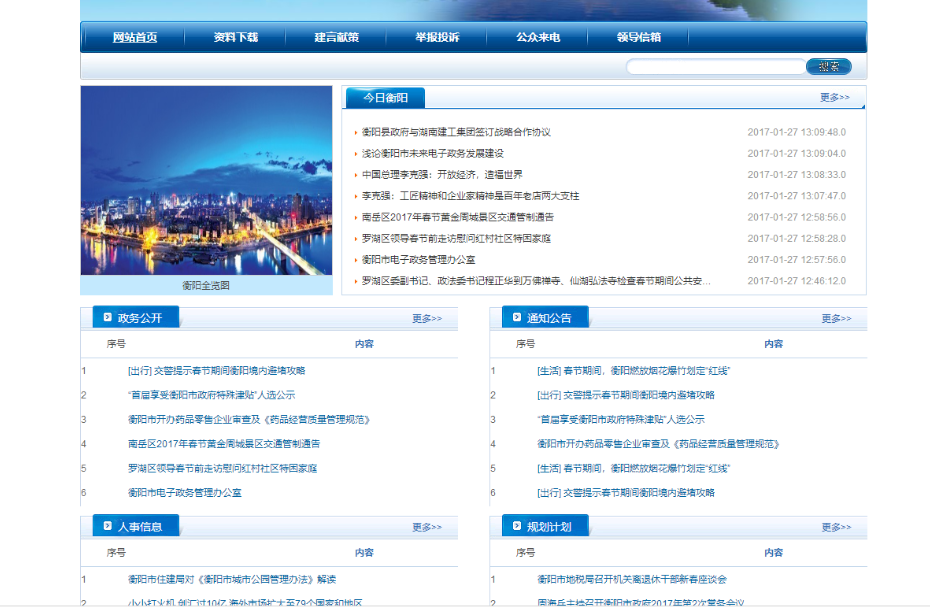Read 中国总理李克强：开放经济，造福世界 article
Image resolution: width=930 pixels, height=607 pixels.
coord(442,174)
